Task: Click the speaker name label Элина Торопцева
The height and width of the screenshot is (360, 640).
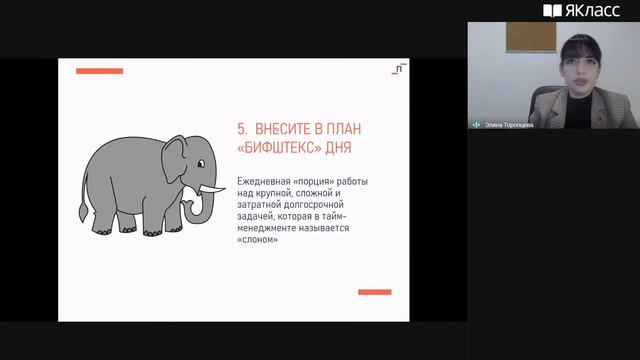Action: pos(509,125)
